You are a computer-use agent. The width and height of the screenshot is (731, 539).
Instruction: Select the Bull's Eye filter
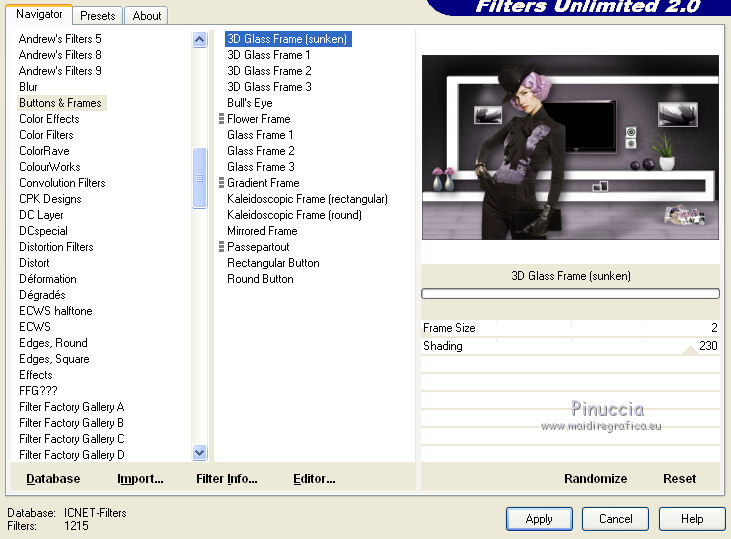[x=249, y=103]
